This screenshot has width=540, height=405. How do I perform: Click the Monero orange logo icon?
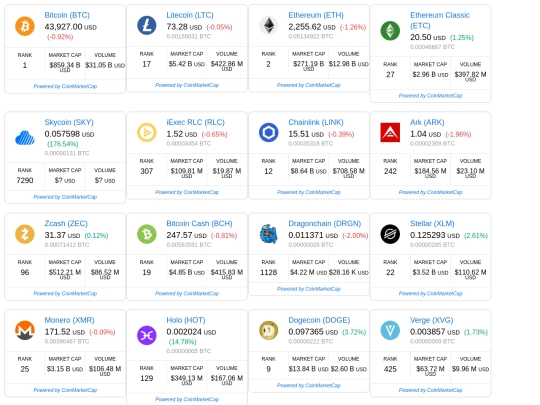tap(25, 330)
